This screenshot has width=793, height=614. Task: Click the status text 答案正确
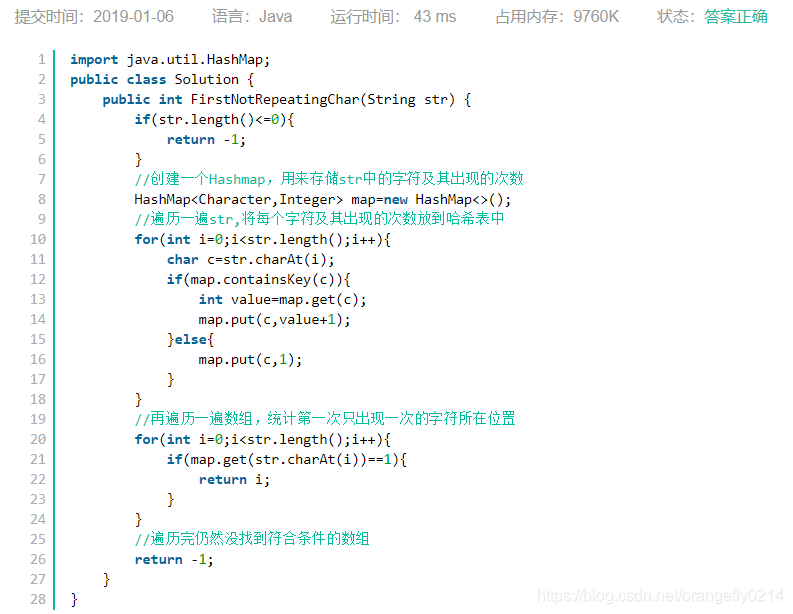click(736, 17)
